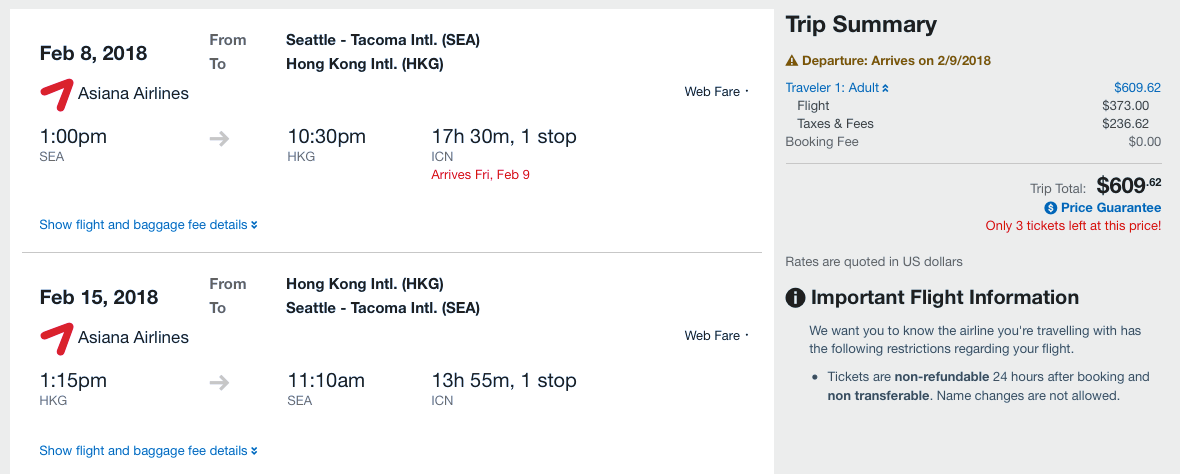Click the Trip Summary heading
Screen dimensions: 1180x474
tap(861, 25)
